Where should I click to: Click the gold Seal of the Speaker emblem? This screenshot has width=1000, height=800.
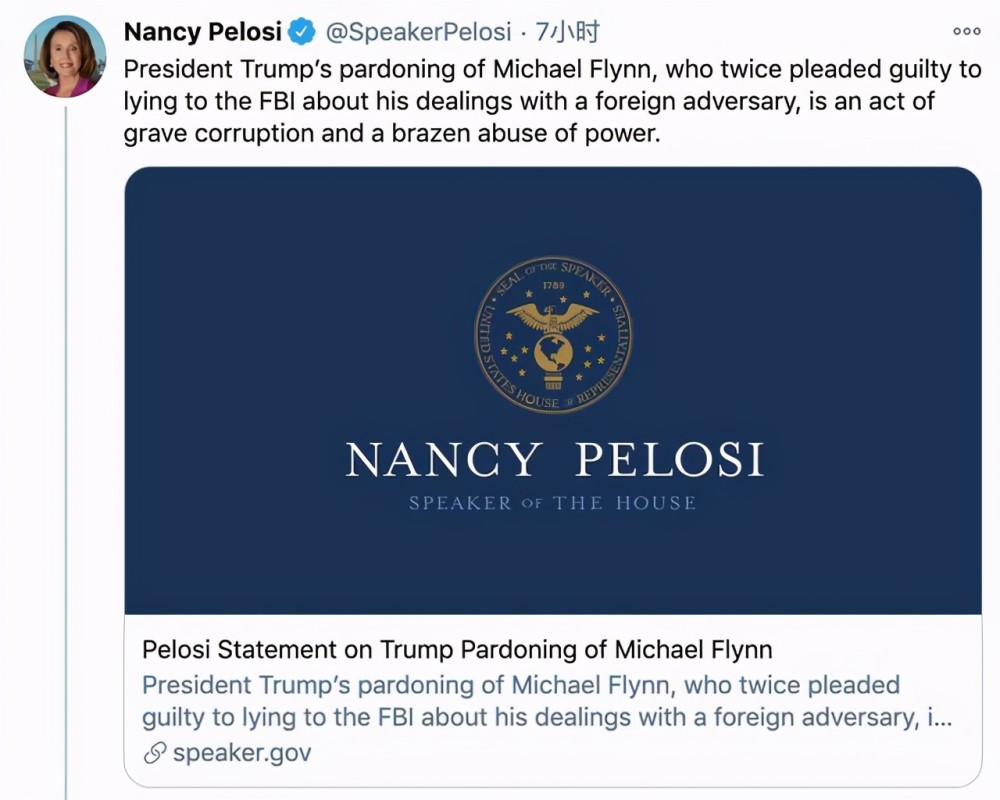click(553, 334)
